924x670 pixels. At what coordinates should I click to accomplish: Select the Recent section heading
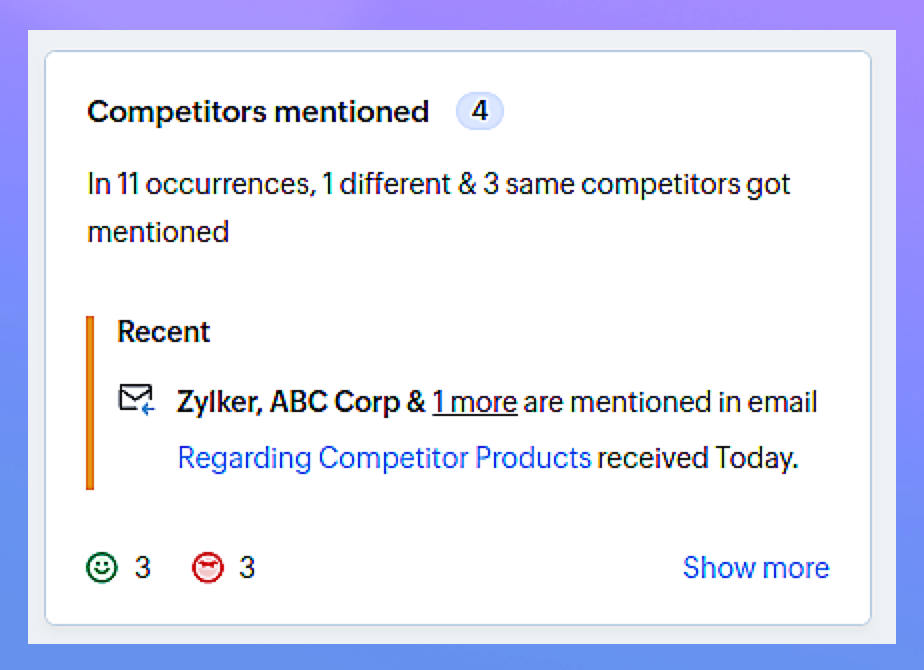[164, 332]
